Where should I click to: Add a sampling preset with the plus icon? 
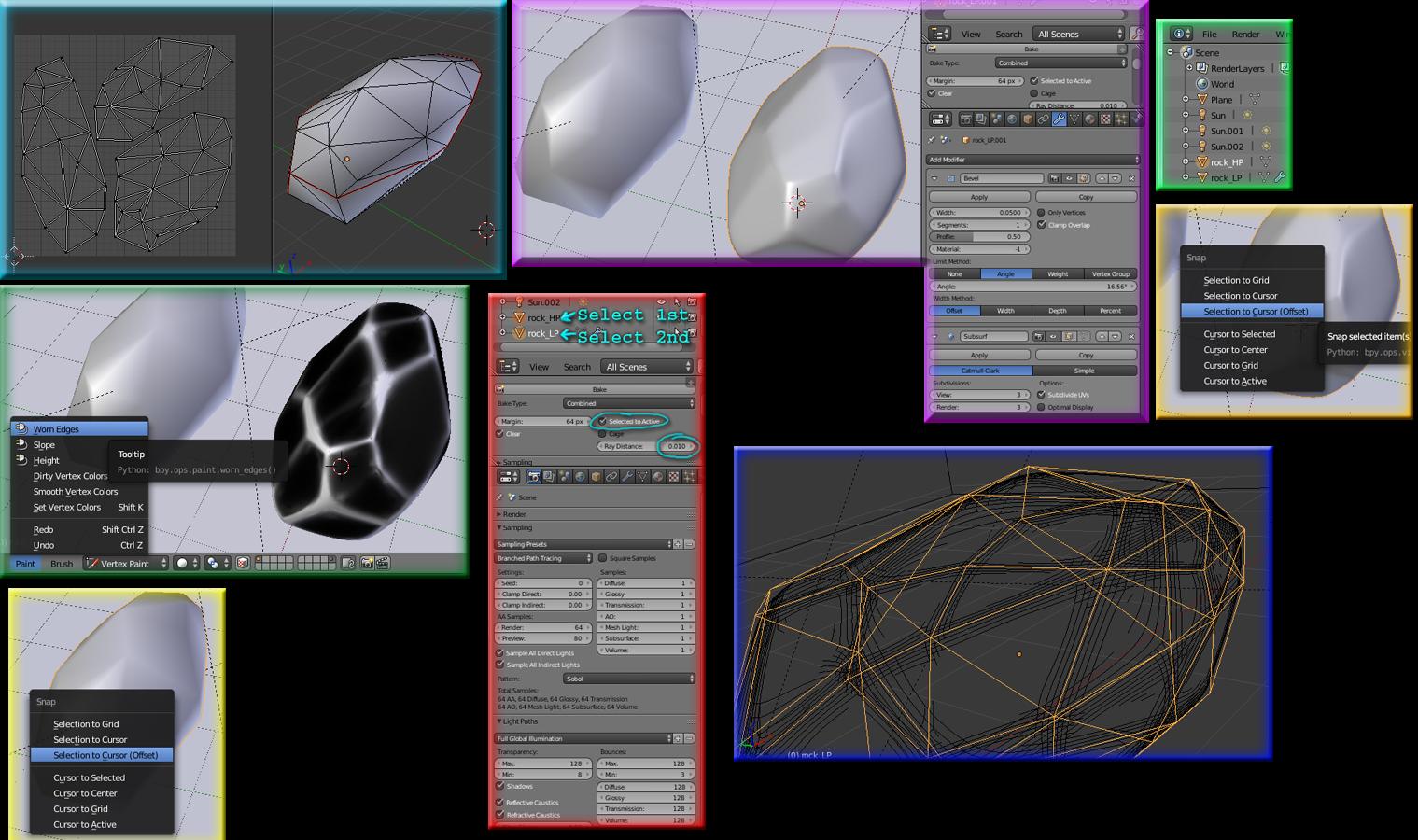[679, 544]
